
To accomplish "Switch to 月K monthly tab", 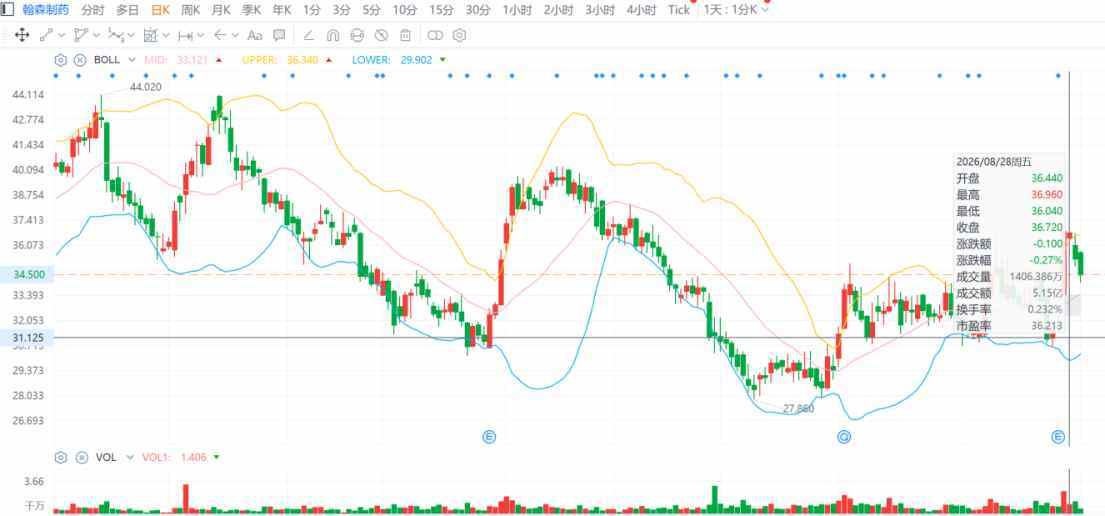I will [221, 10].
